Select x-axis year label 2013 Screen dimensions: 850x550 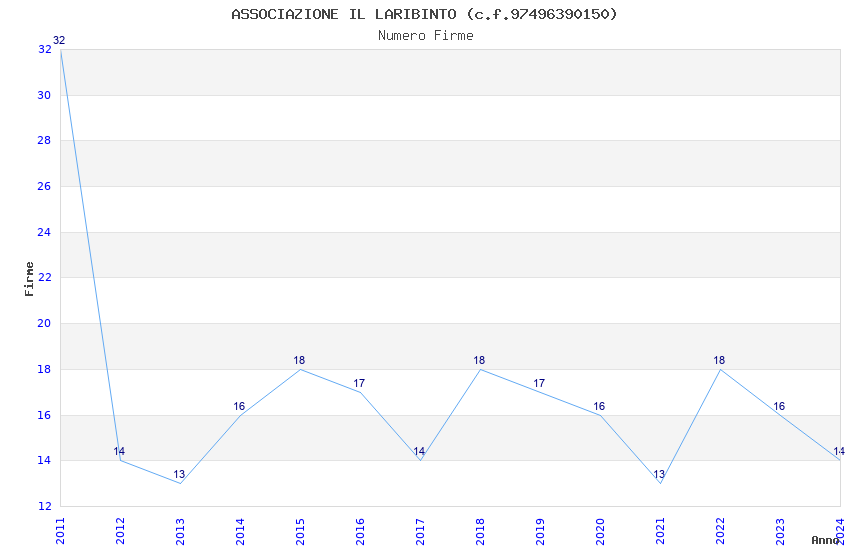click(180, 531)
